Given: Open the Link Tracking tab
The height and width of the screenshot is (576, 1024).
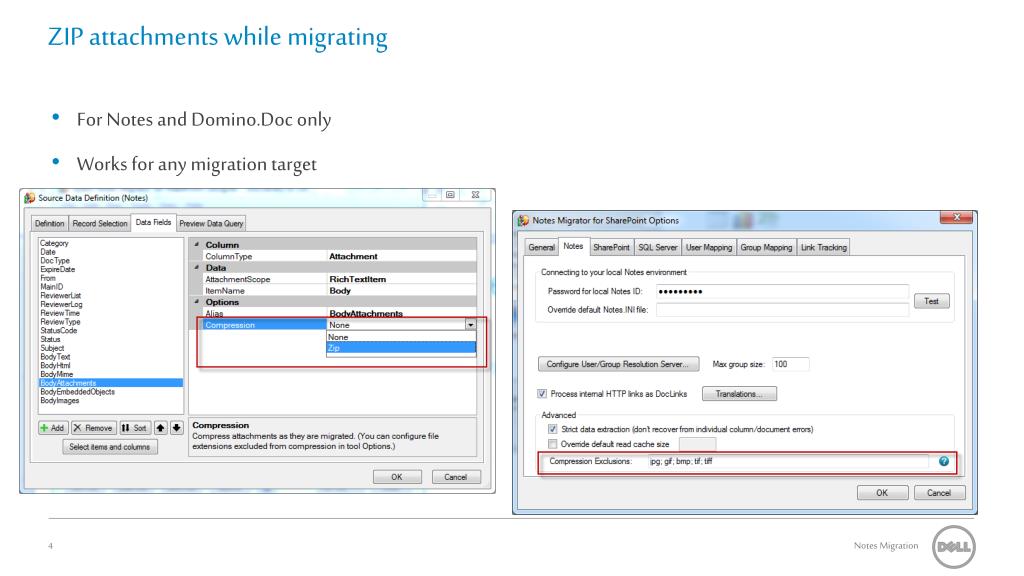Looking at the screenshot, I should 824,248.
